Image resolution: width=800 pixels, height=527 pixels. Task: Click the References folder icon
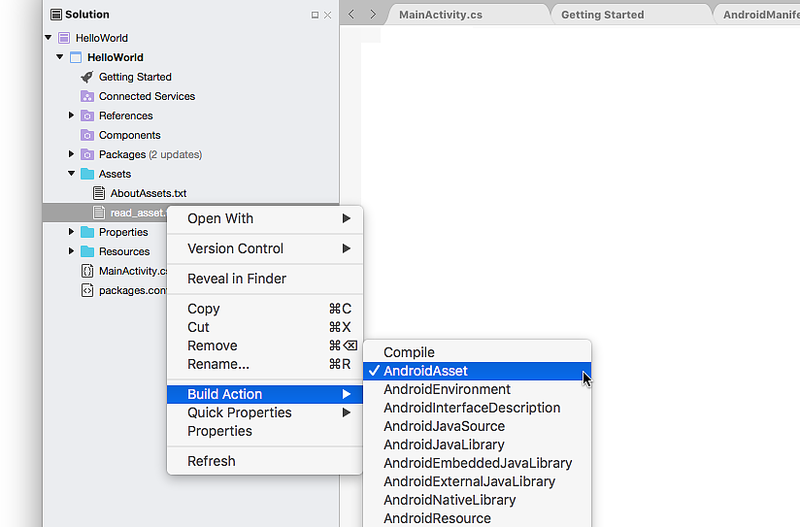[x=87, y=116]
